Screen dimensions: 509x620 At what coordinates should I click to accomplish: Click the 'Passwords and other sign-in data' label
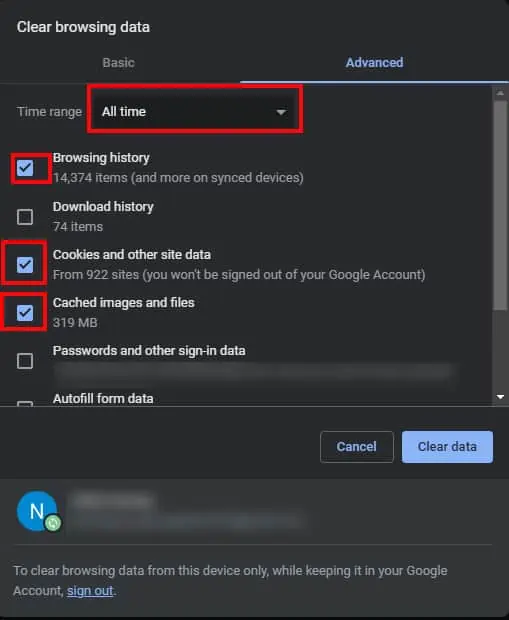click(x=149, y=351)
